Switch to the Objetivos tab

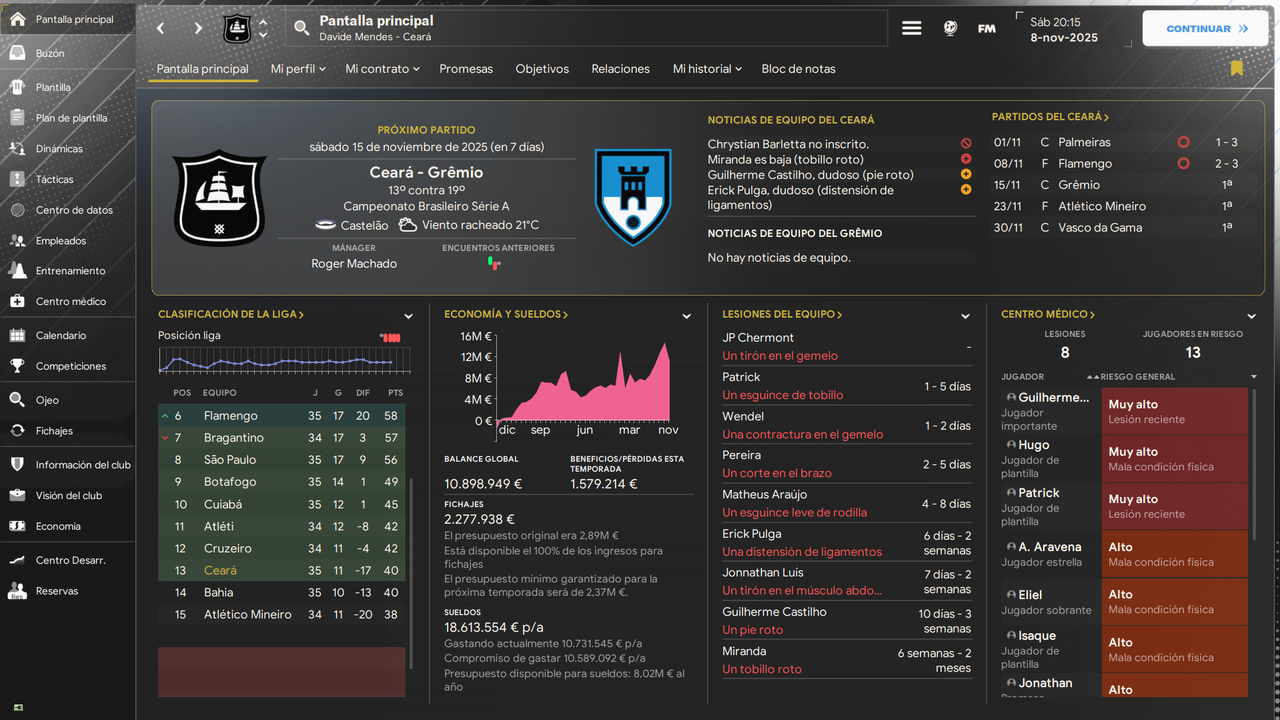542,69
